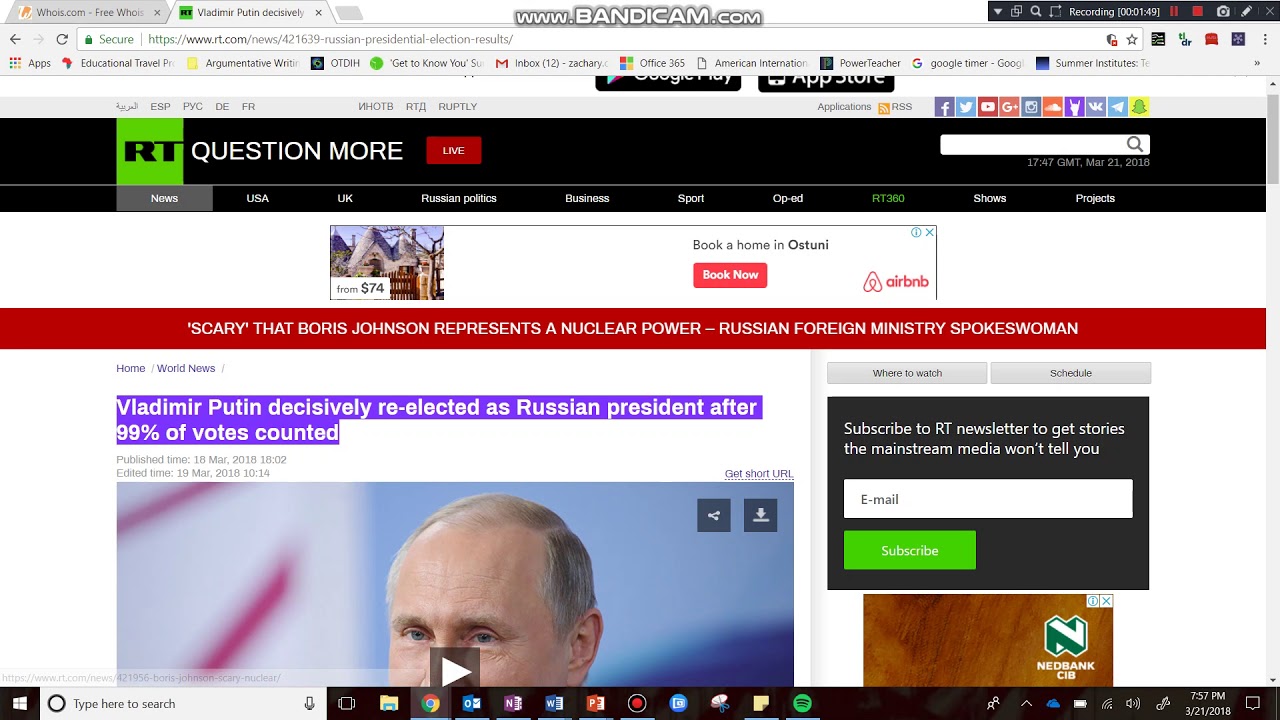The image size is (1280, 720).
Task: Take a Bandicam screenshot with camera icon
Action: 1223,11
